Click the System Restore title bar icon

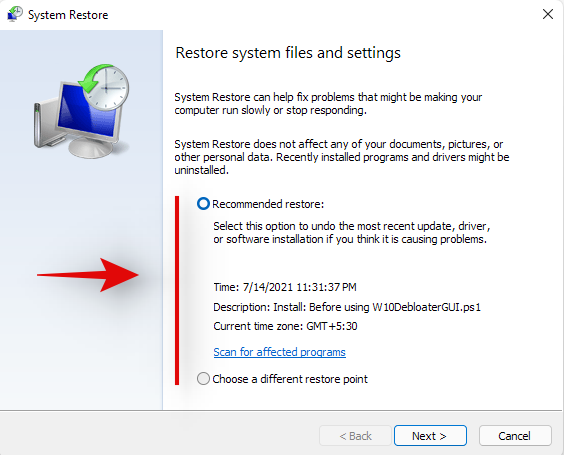pyautogui.click(x=15, y=14)
